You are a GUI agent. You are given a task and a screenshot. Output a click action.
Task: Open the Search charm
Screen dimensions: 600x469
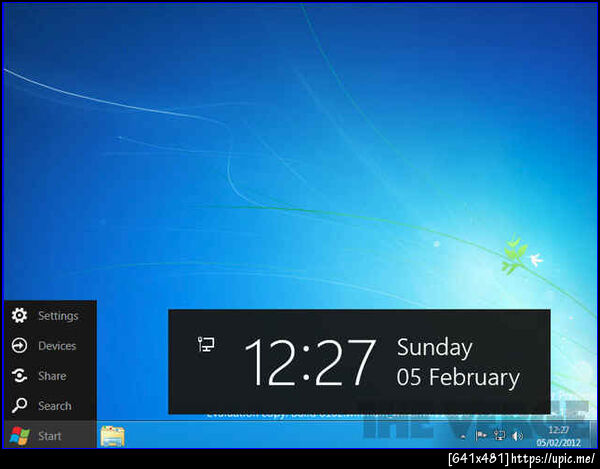(50, 405)
